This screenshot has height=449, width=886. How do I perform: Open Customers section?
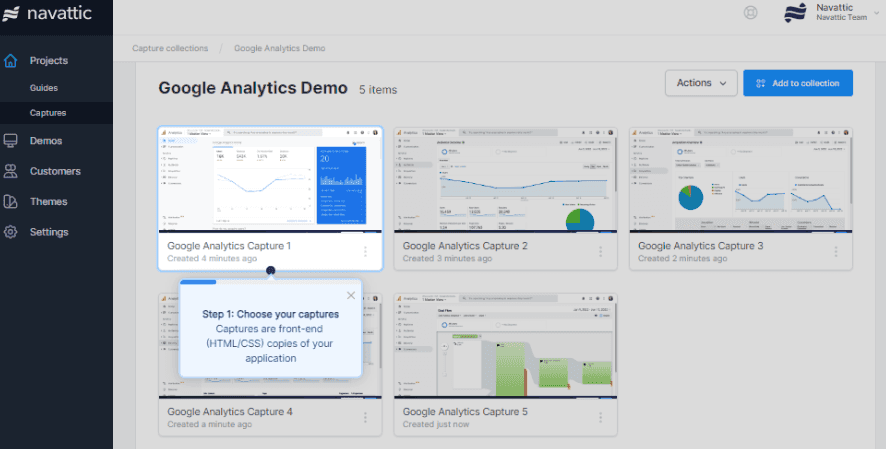coord(55,171)
